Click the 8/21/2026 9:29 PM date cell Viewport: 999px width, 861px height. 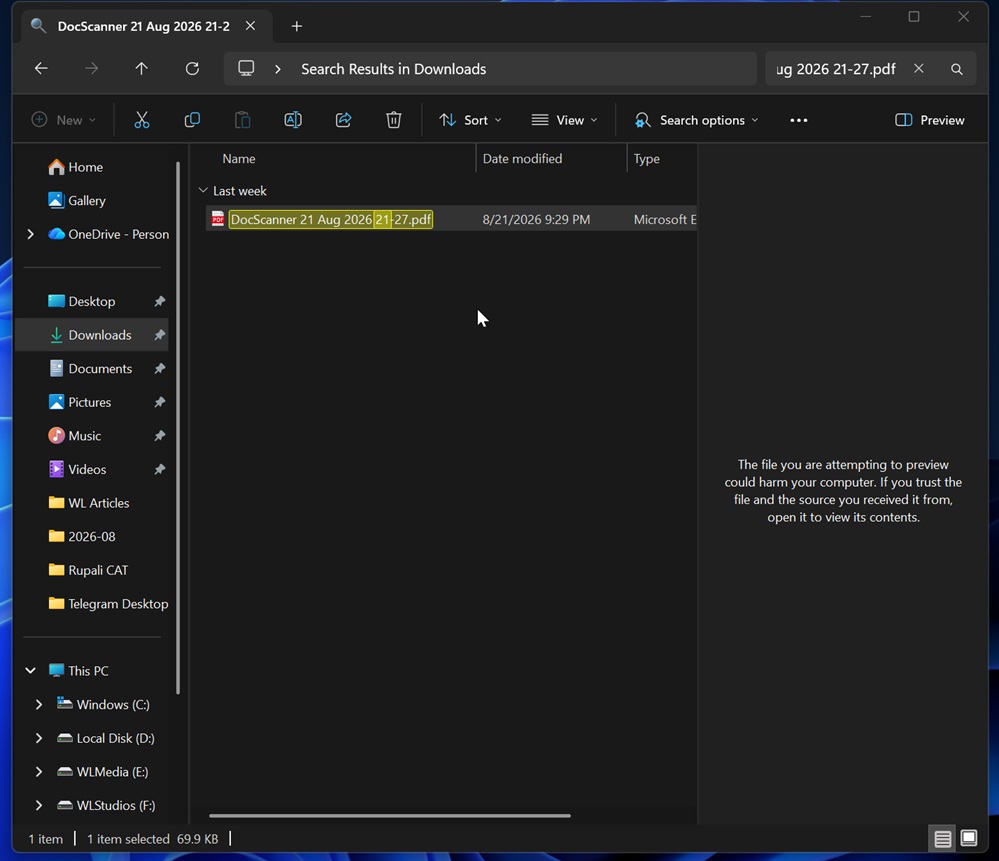click(x=536, y=219)
